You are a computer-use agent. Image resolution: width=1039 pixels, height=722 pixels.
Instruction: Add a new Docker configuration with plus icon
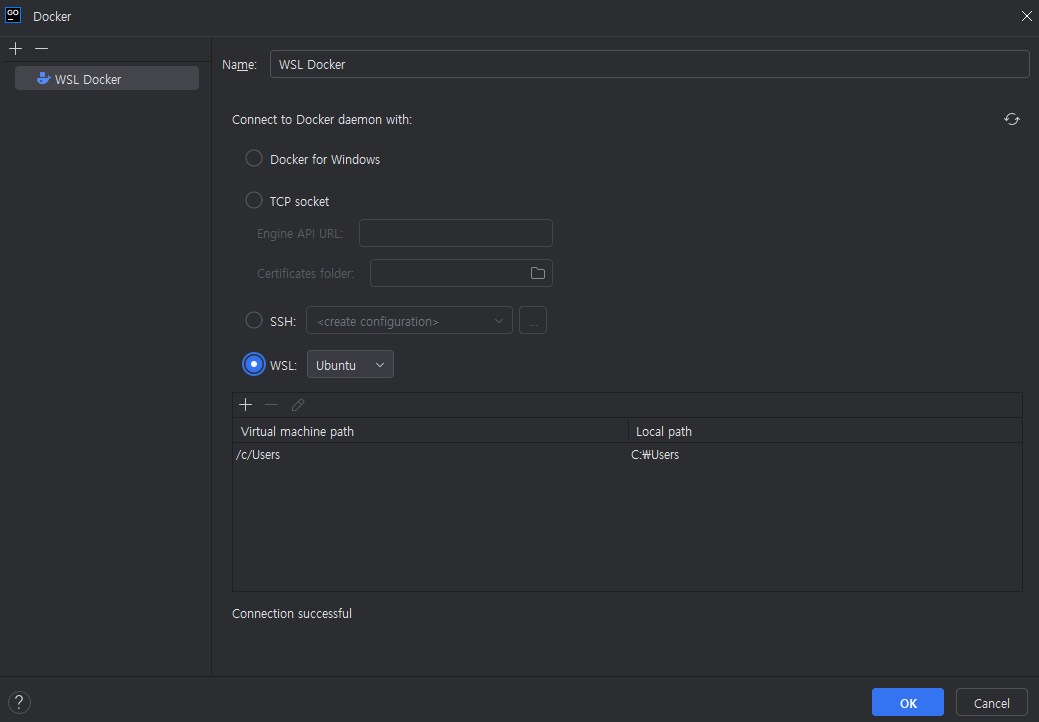point(15,48)
